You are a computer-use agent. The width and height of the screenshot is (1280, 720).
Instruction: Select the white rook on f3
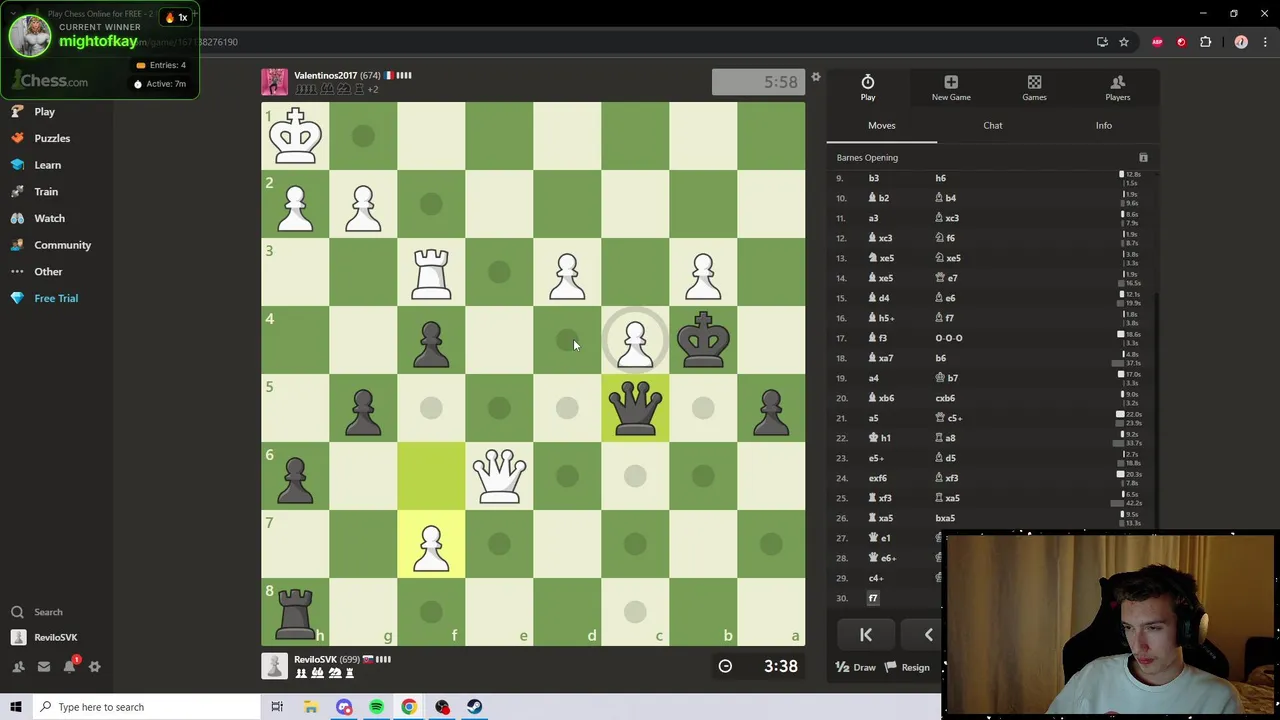coord(431,272)
